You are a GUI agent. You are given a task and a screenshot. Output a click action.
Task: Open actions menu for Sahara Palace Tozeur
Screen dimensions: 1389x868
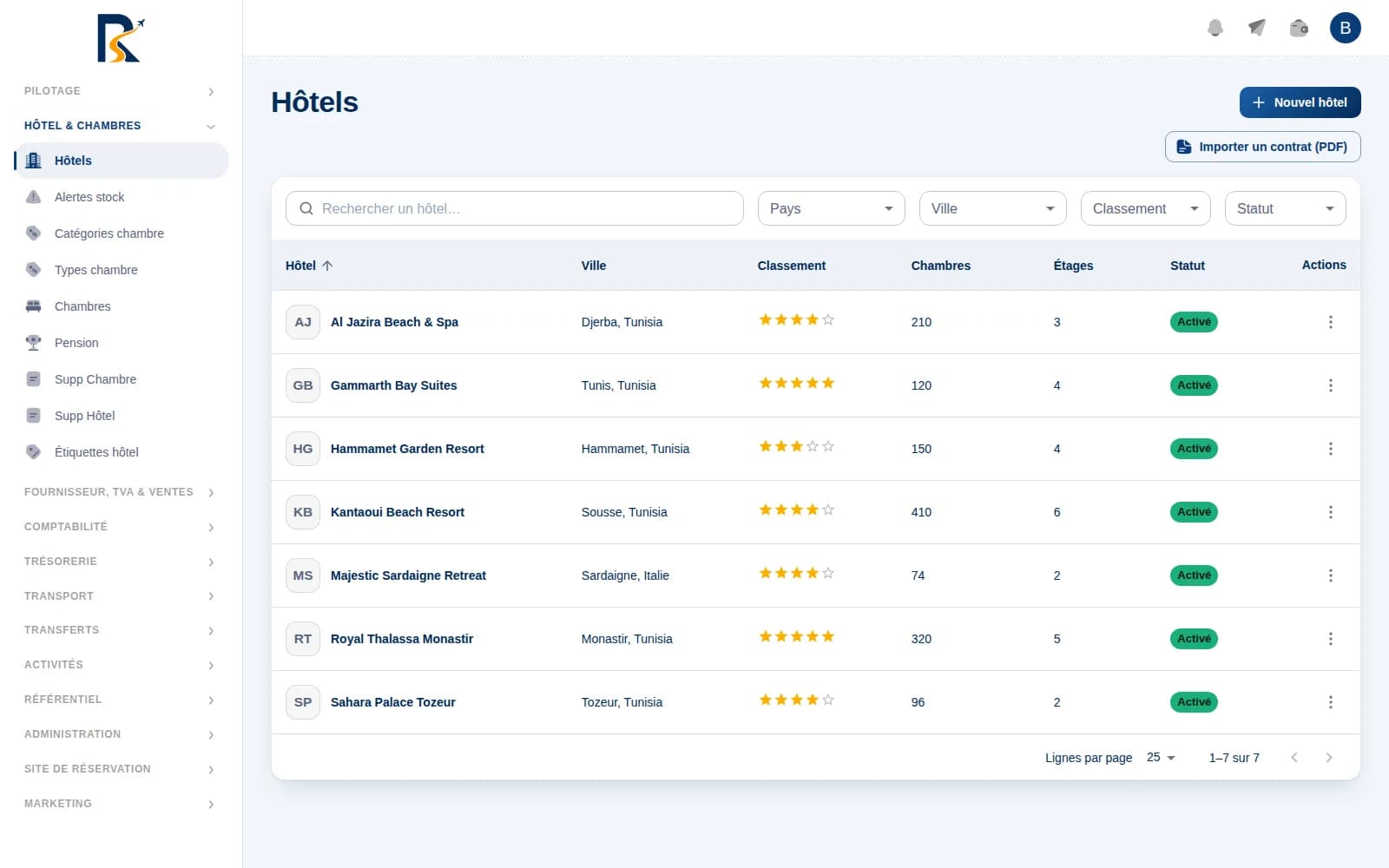(1330, 702)
